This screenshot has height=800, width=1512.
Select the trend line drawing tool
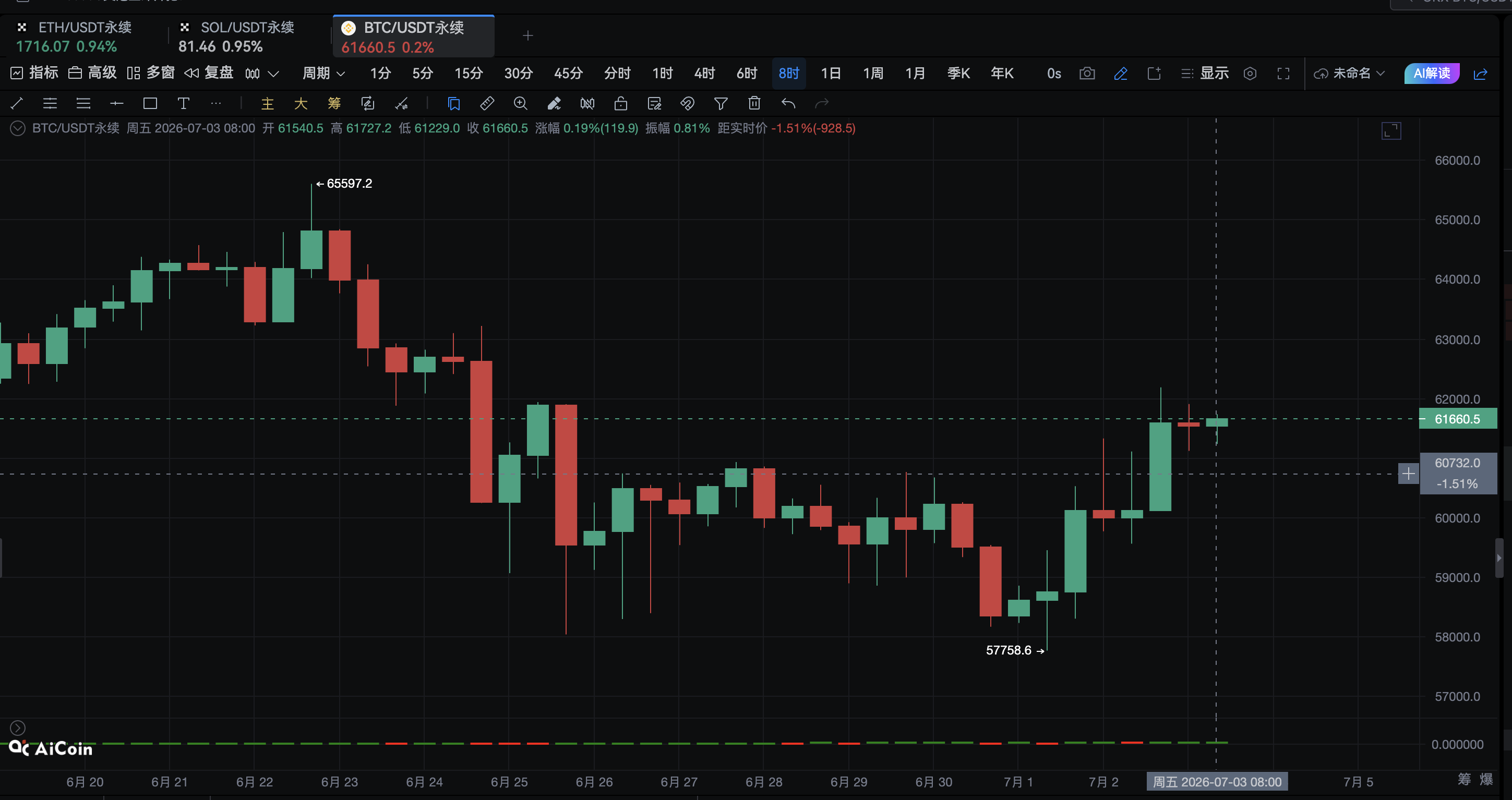coord(17,104)
